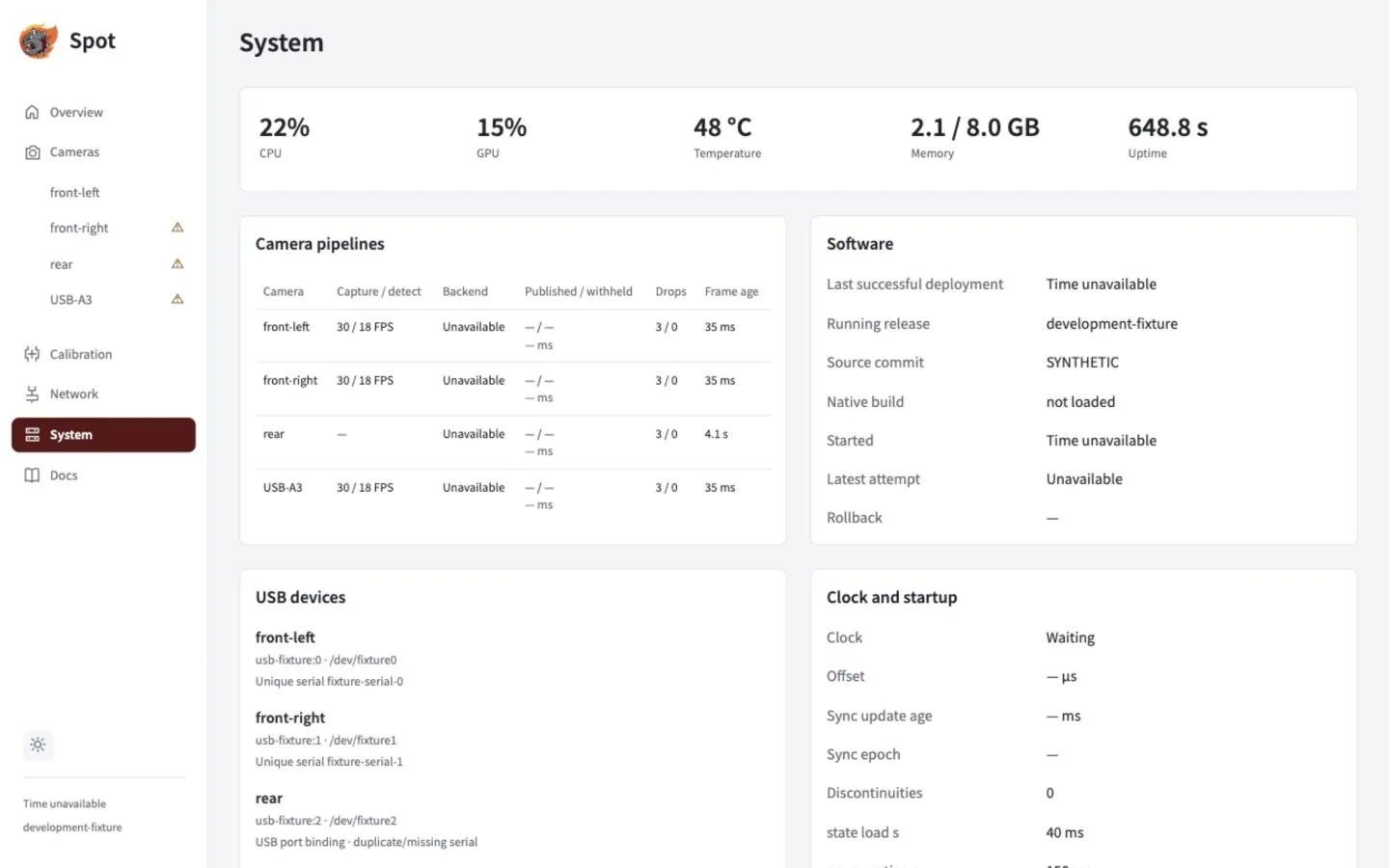Click the development-fixture running release value

(1112, 324)
